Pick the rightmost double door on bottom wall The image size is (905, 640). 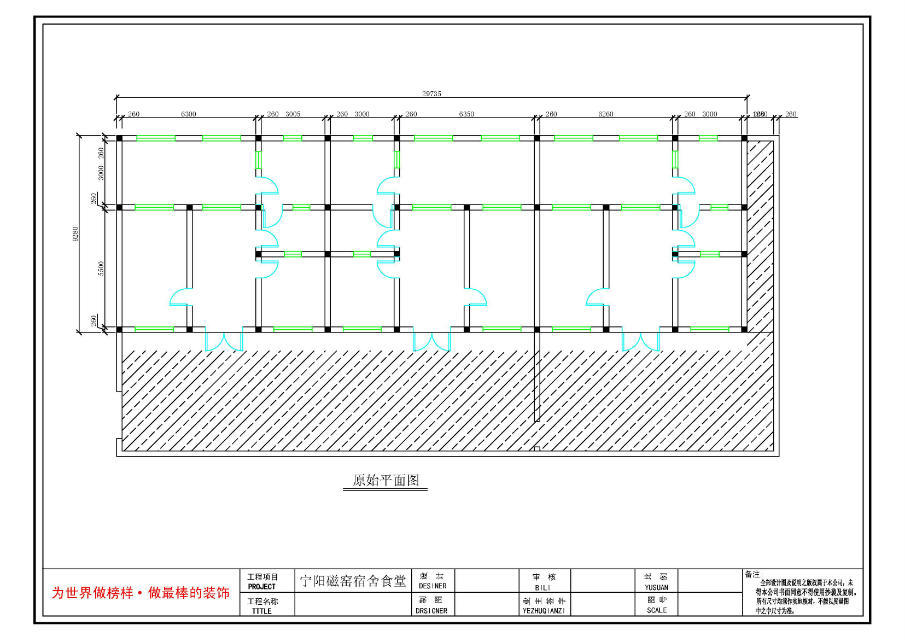click(640, 340)
